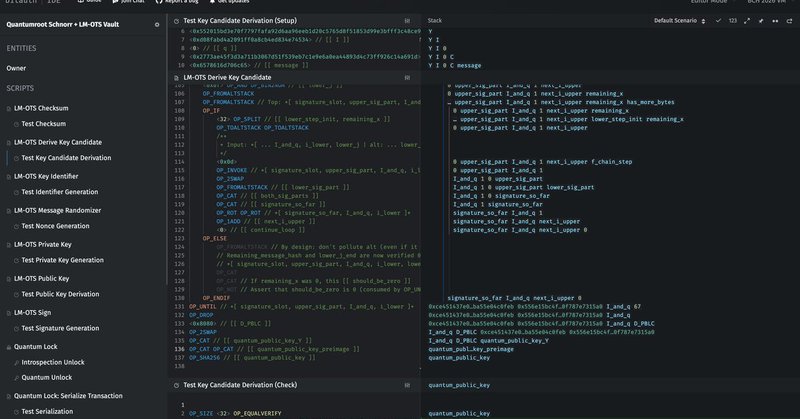Click the checkmark icon in stack toolbar
This screenshot has width=800, height=419.
click(x=718, y=21)
